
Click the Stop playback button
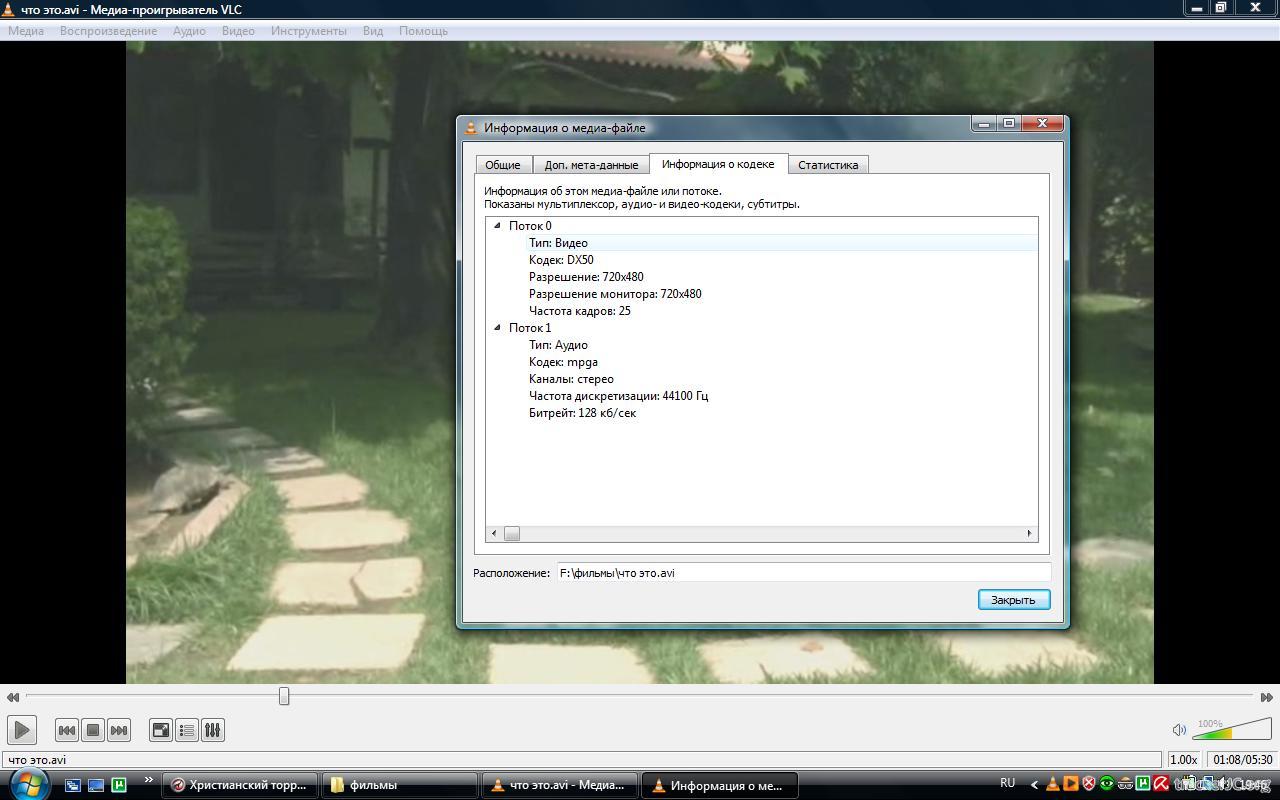tap(93, 730)
